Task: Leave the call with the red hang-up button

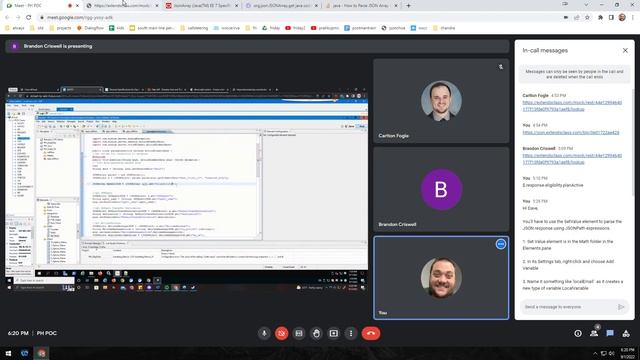Action: (x=371, y=333)
